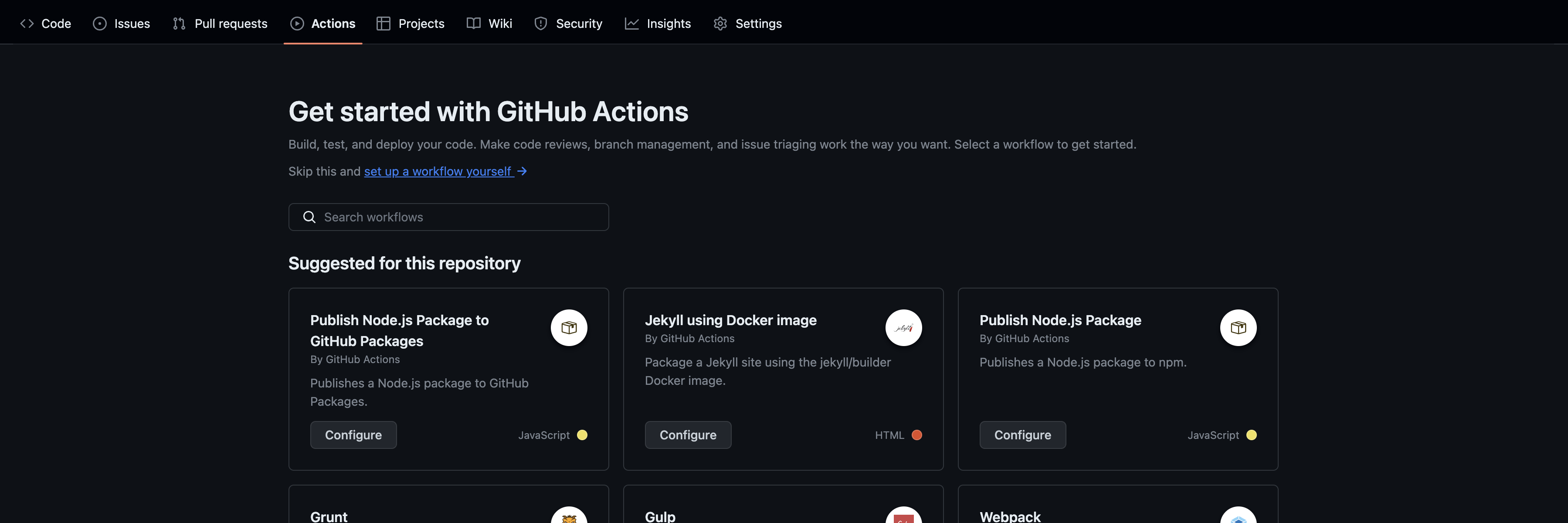This screenshot has width=1568, height=523.
Task: Click the Code tab angle-brackets icon
Action: pyautogui.click(x=27, y=24)
